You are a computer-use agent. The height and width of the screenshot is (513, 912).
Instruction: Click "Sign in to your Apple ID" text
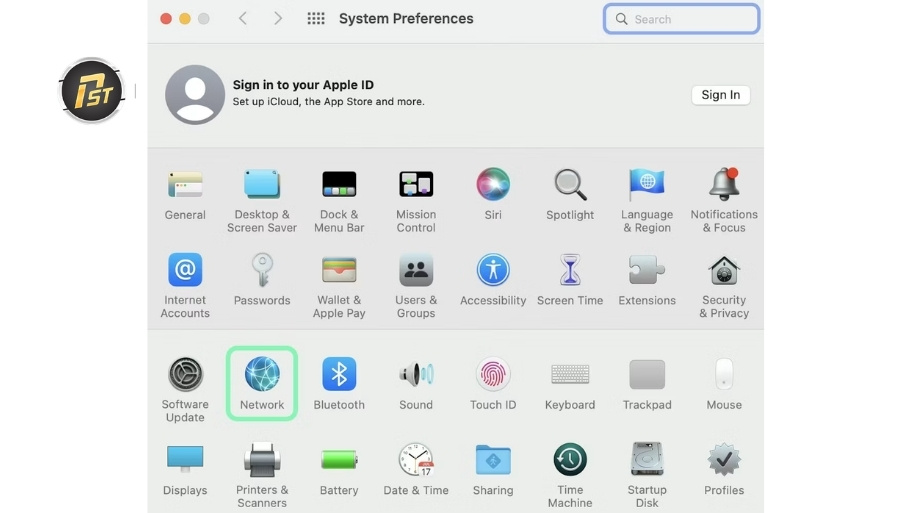[303, 85]
